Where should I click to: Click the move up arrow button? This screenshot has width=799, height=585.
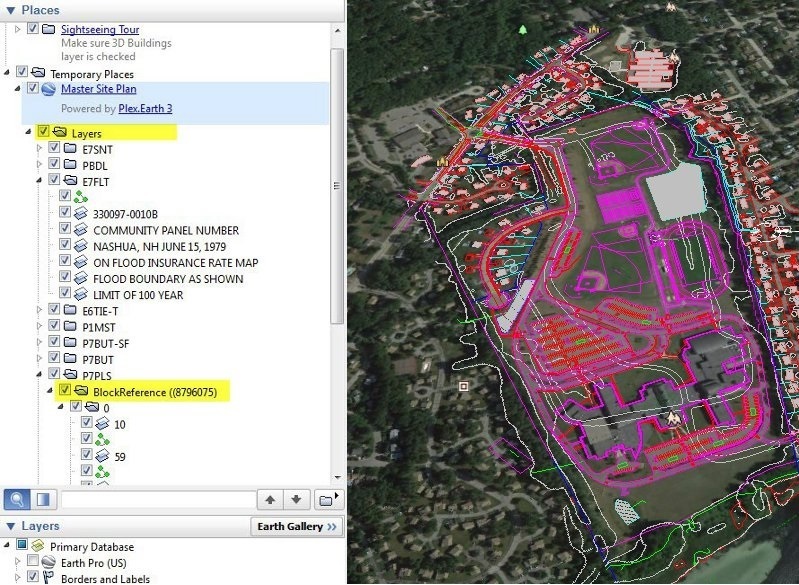(x=271, y=499)
